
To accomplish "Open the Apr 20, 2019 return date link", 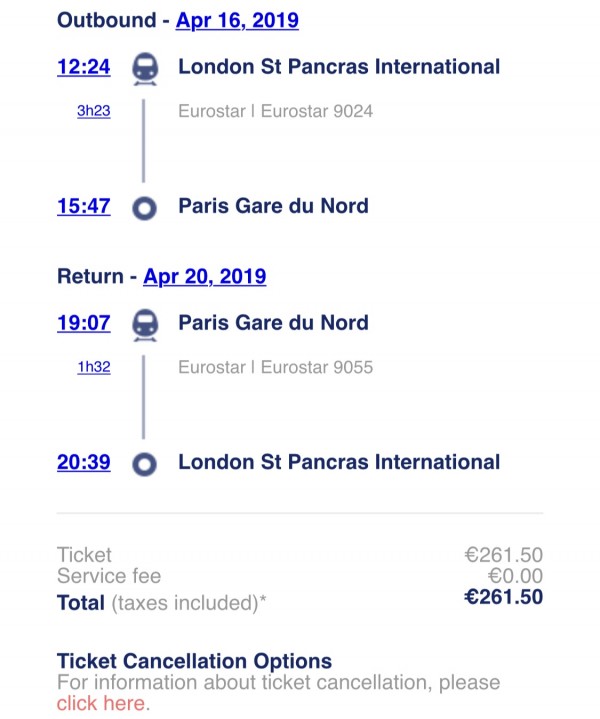I will point(205,277).
